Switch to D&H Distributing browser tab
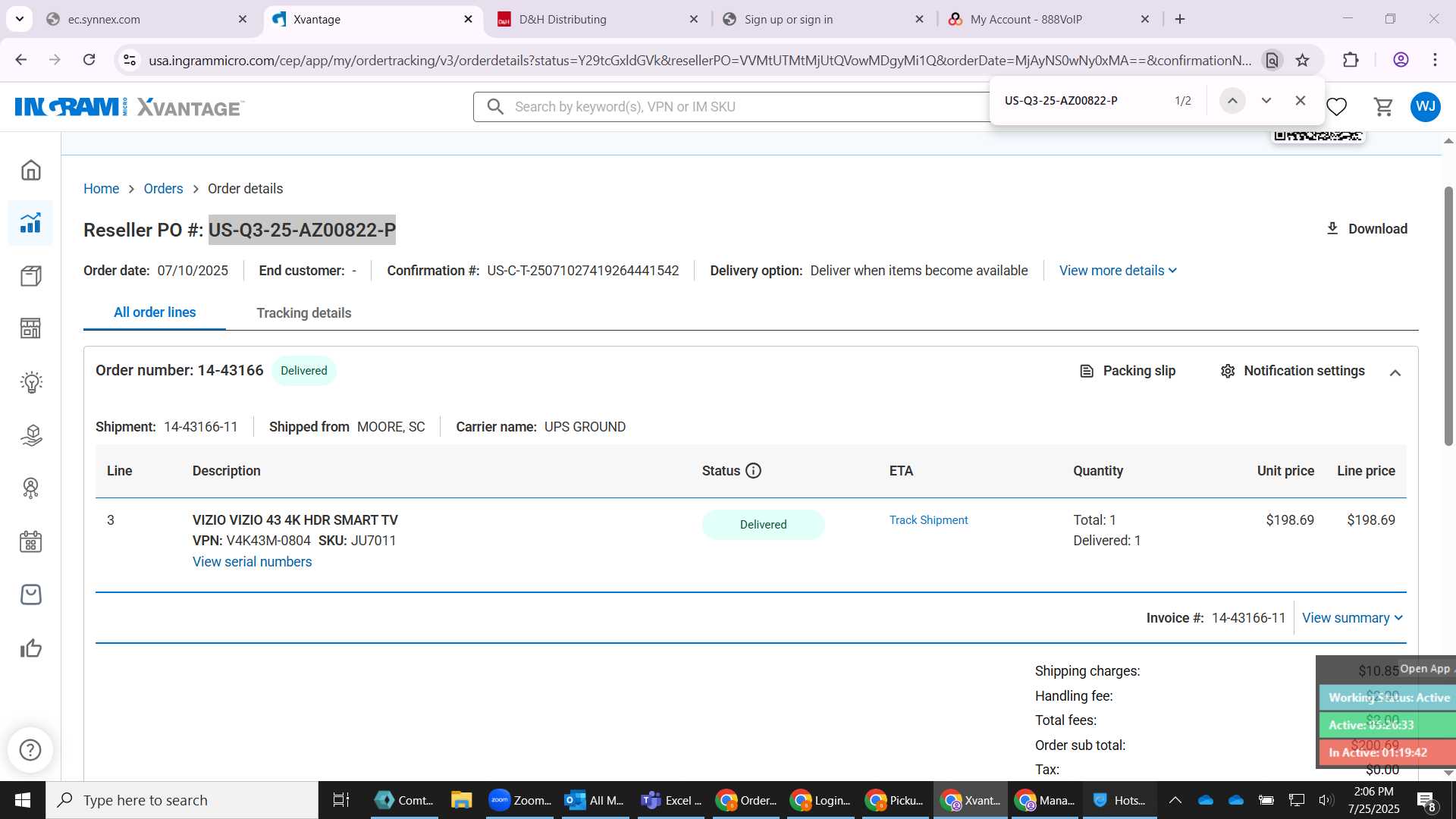The height and width of the screenshot is (819, 1456). [x=599, y=19]
